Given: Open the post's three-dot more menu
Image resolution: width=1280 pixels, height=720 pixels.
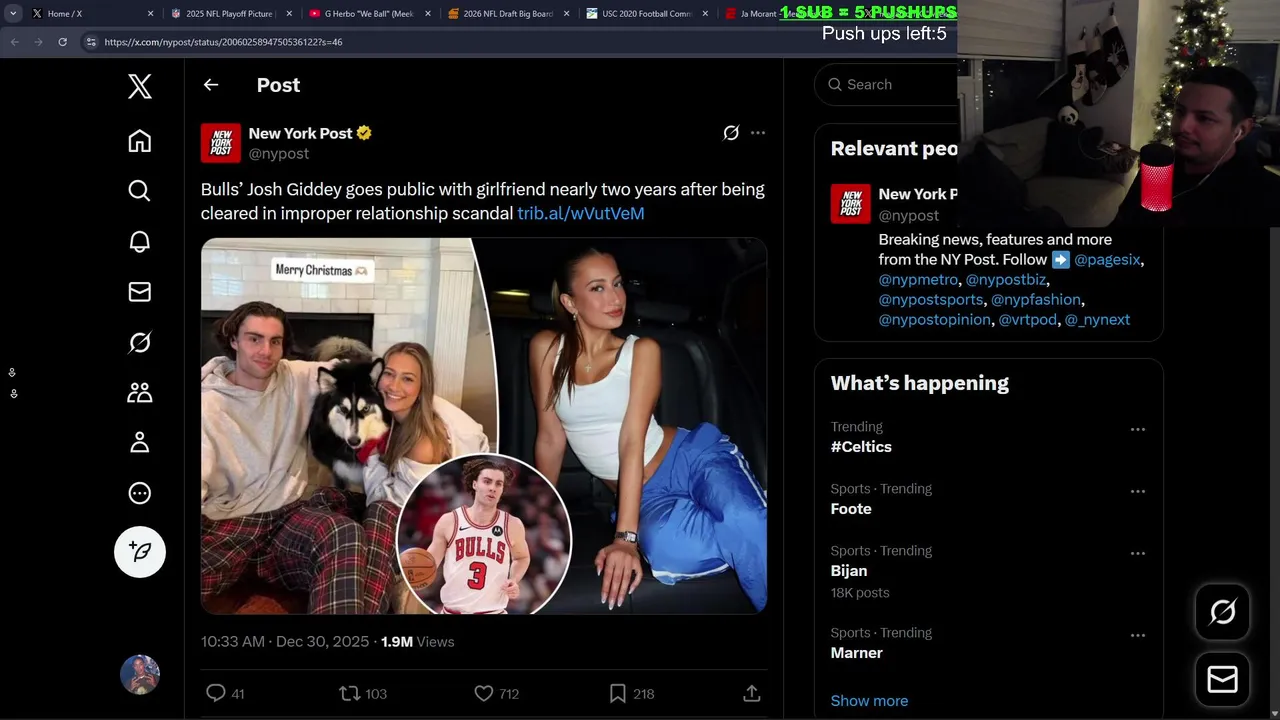Looking at the screenshot, I should tap(758, 133).
